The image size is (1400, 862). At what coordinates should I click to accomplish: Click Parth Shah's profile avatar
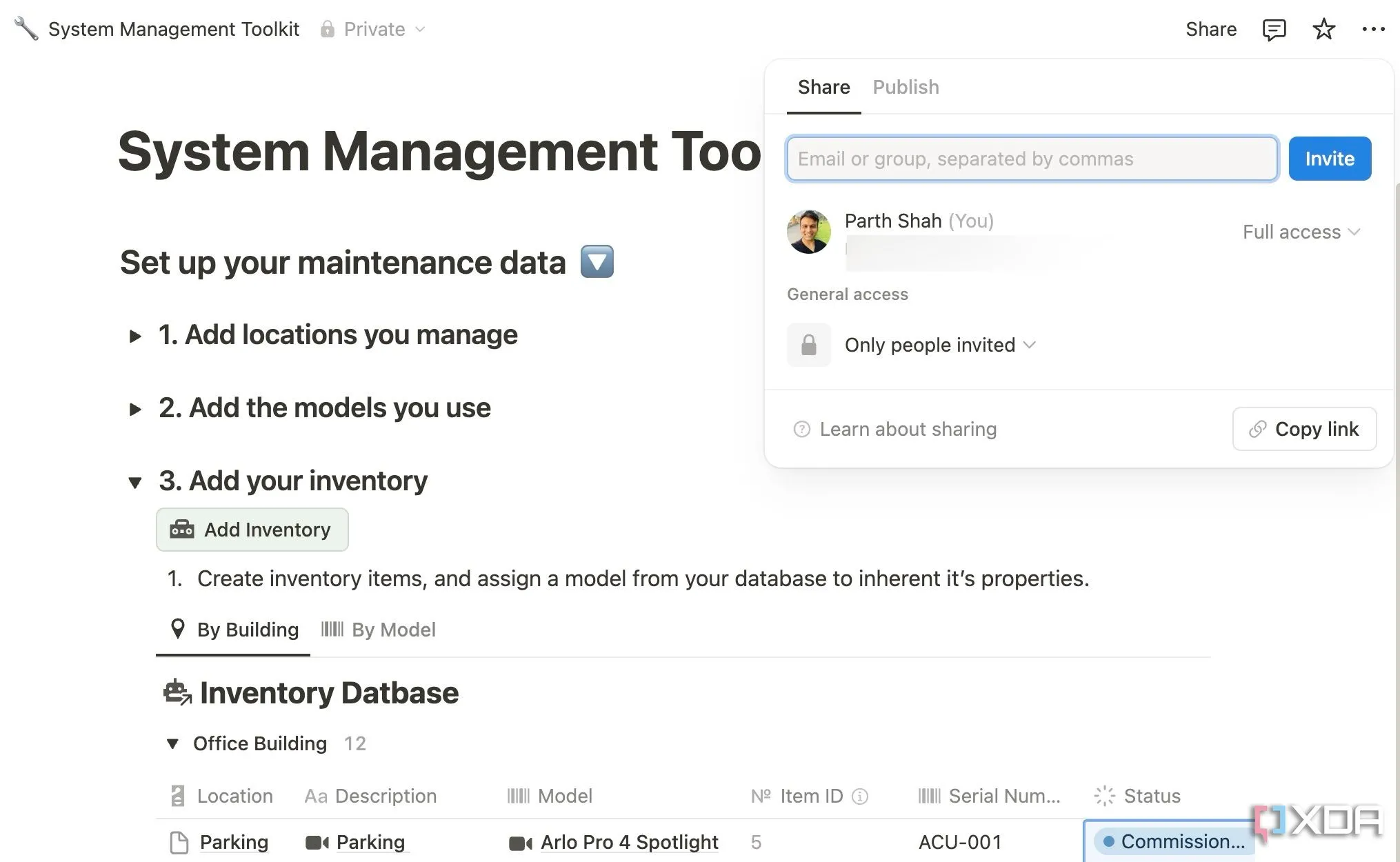[808, 232]
